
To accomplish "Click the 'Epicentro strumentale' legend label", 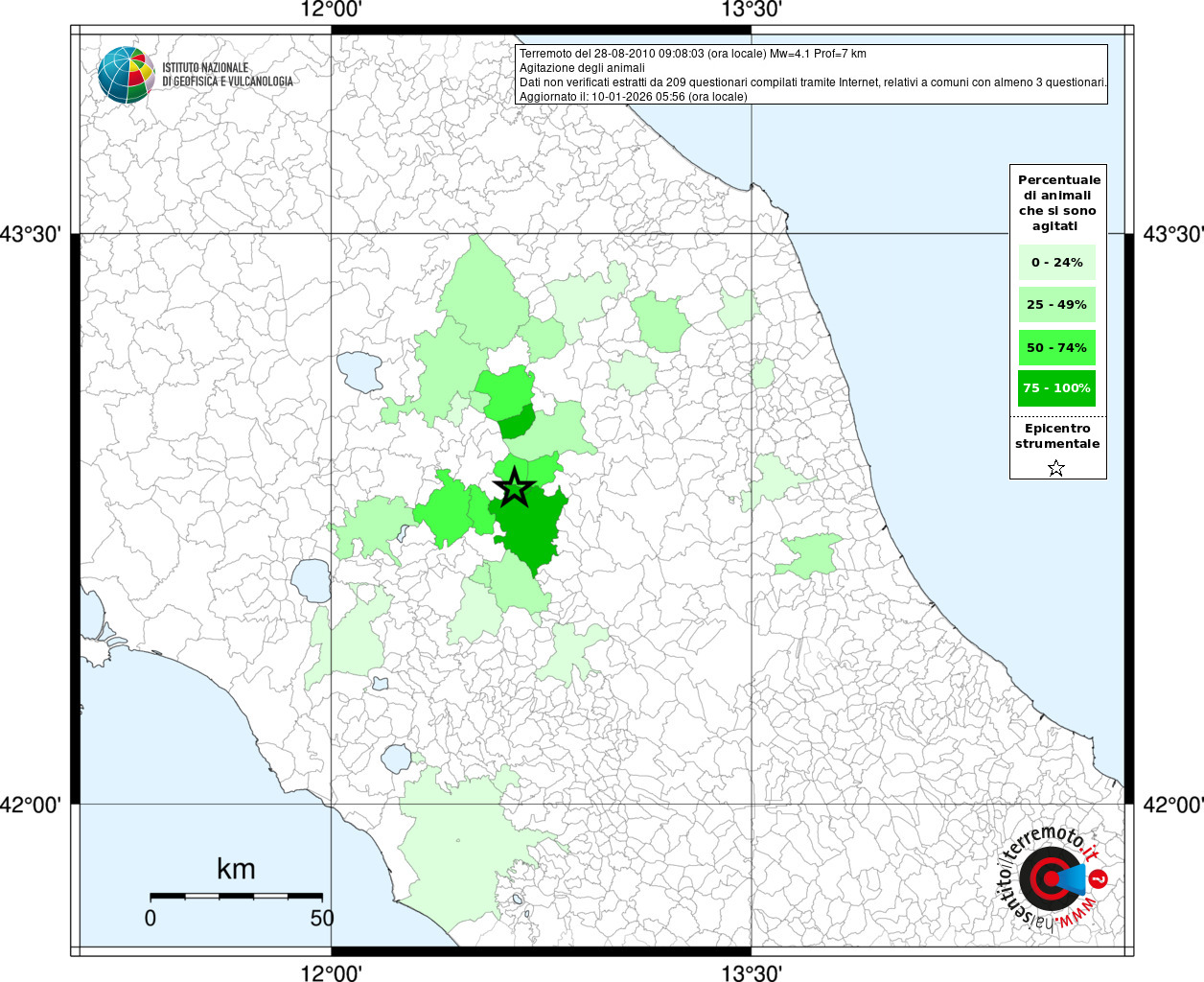I will [1057, 436].
